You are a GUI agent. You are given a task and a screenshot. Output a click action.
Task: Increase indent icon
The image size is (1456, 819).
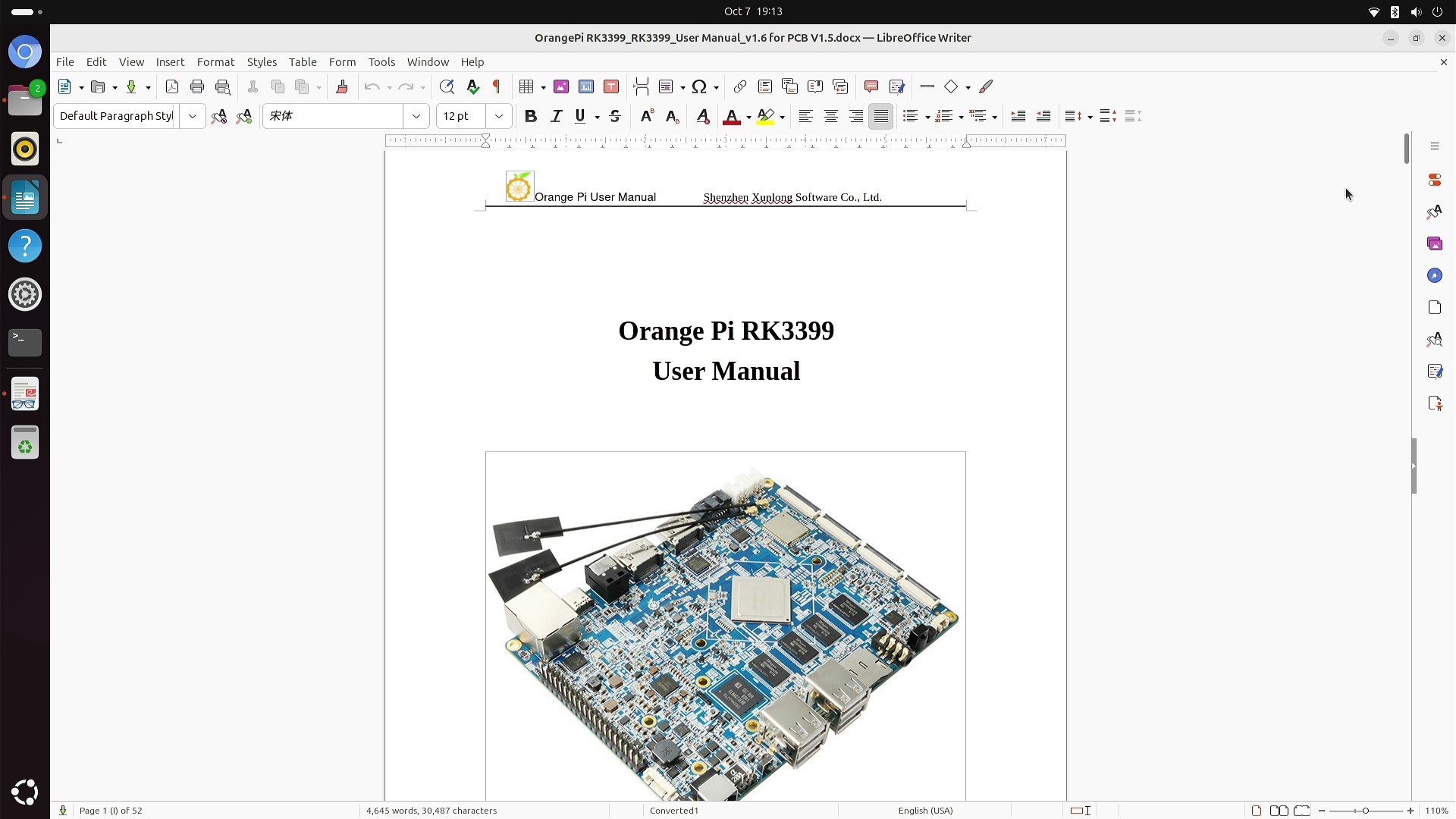pyautogui.click(x=1018, y=116)
